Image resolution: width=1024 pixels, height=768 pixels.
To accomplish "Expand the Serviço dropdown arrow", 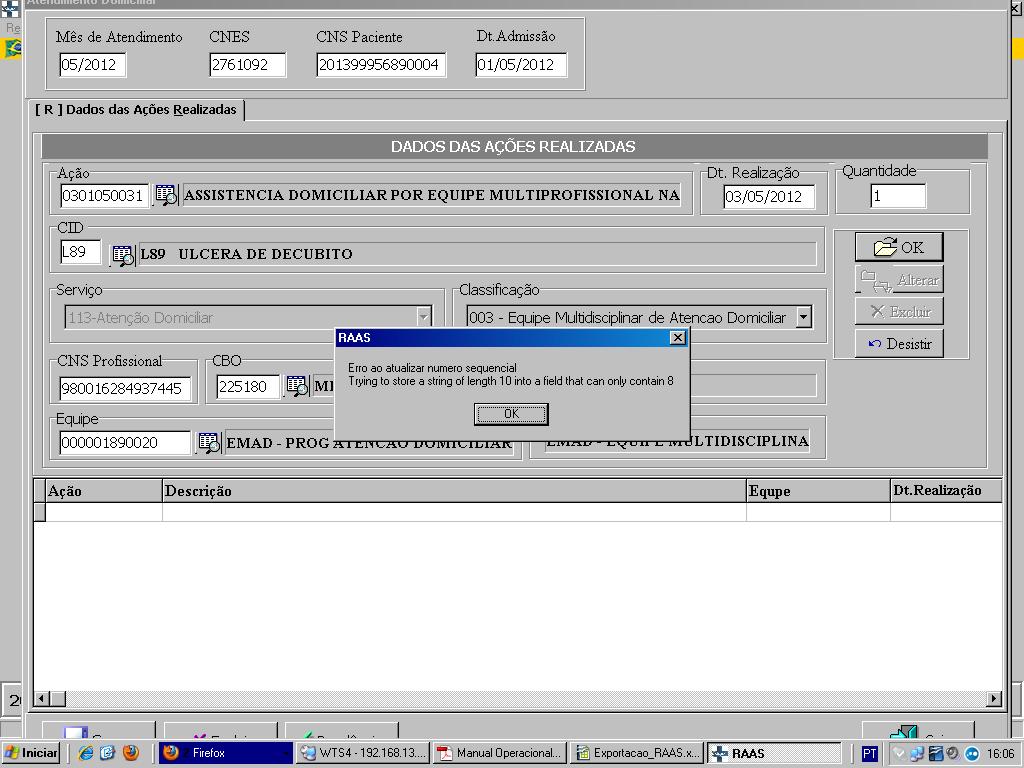I will 423,318.
